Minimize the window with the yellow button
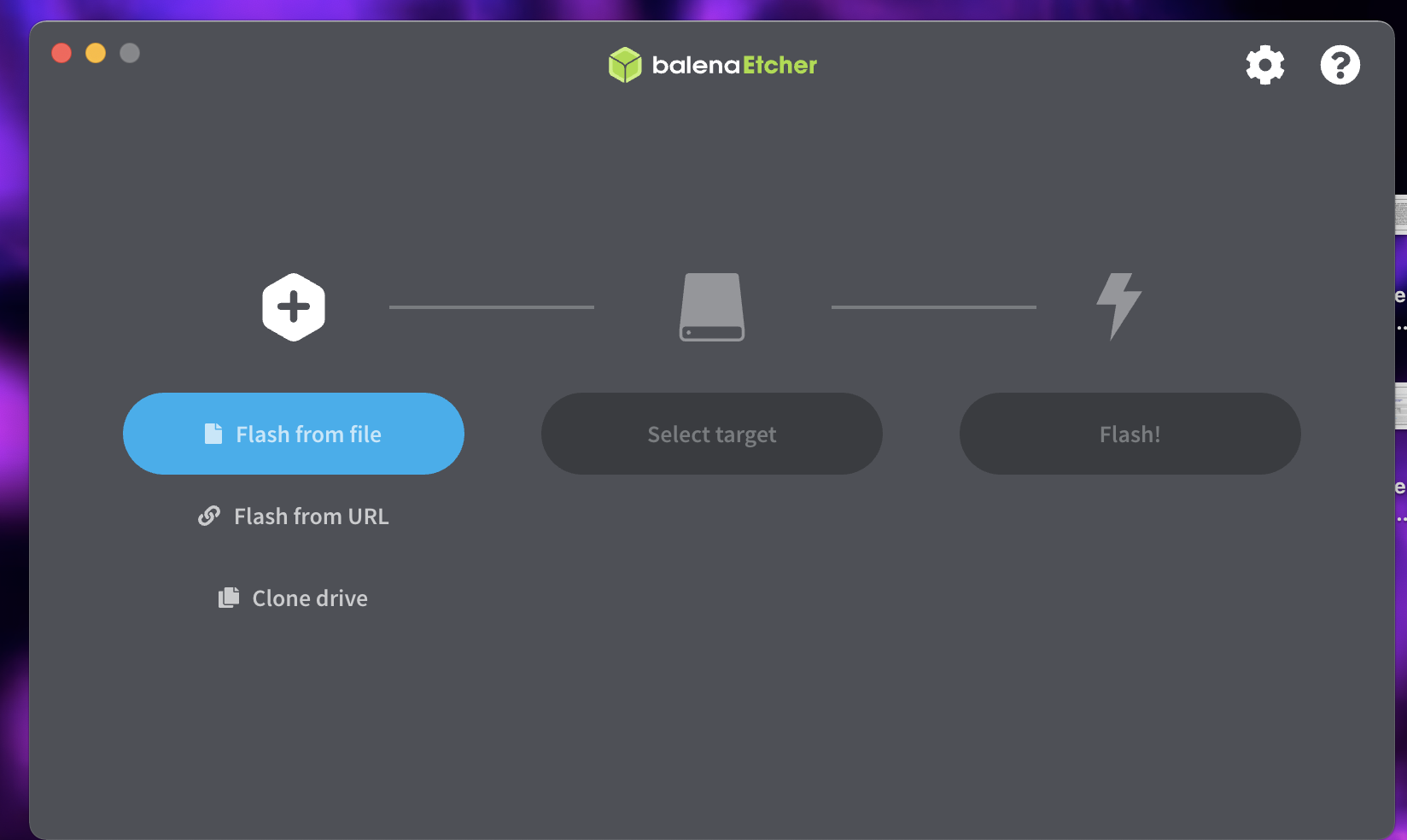Viewport: 1407px width, 840px height. click(x=96, y=53)
